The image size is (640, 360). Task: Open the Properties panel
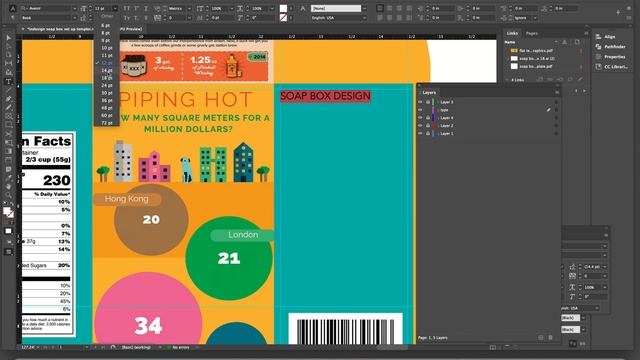tap(610, 57)
